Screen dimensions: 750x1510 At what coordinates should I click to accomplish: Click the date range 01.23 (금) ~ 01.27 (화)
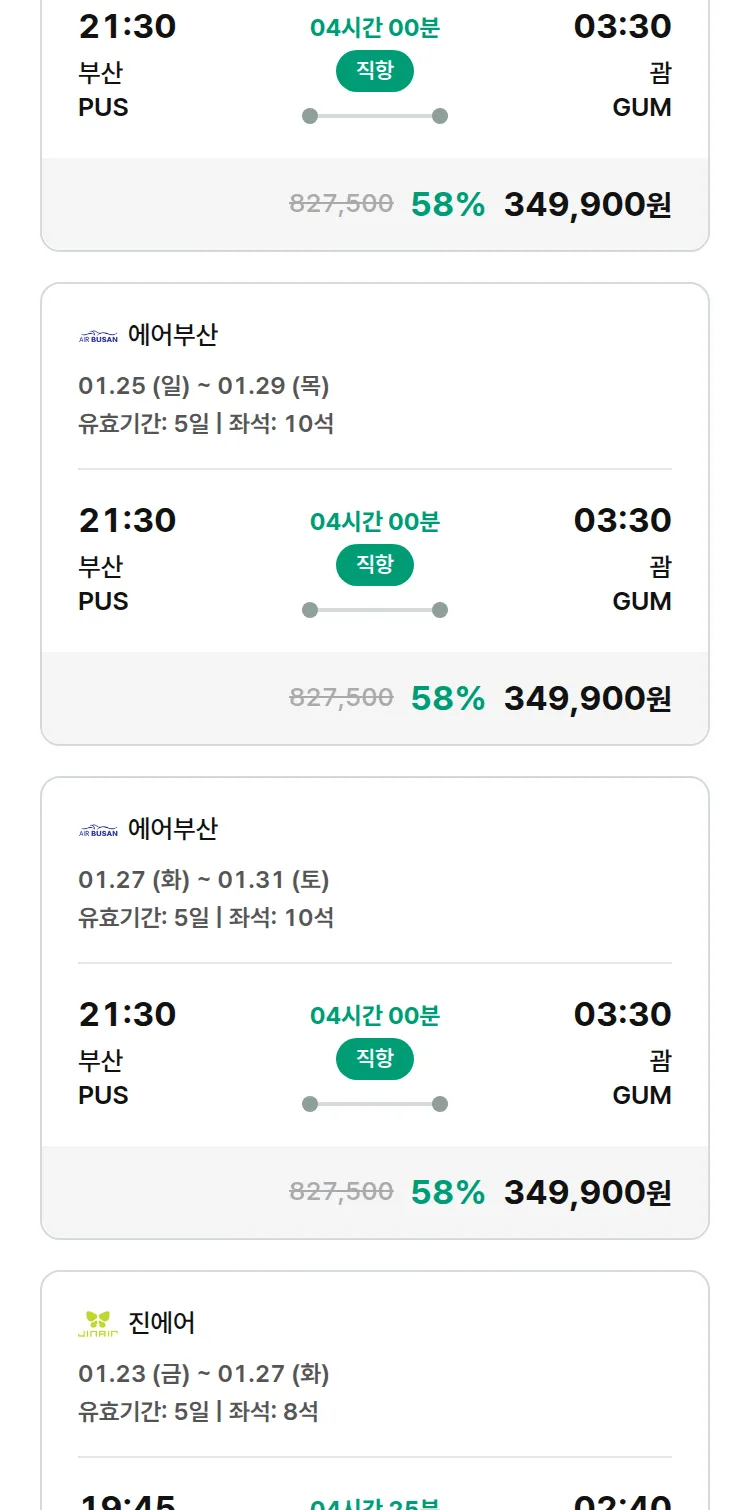pos(204,1374)
